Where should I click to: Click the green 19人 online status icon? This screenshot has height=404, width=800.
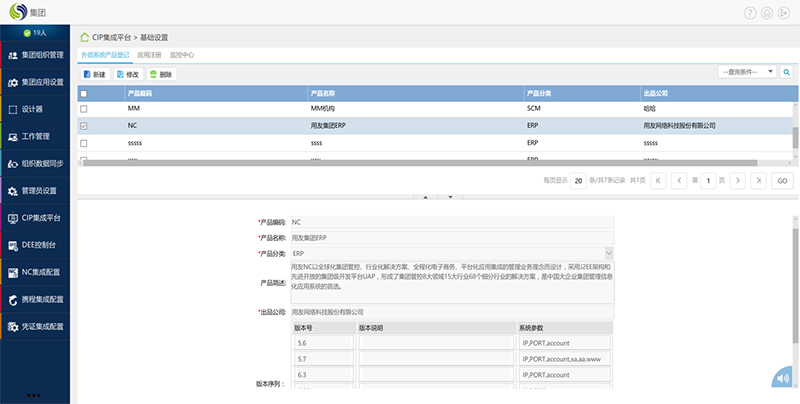(27, 33)
